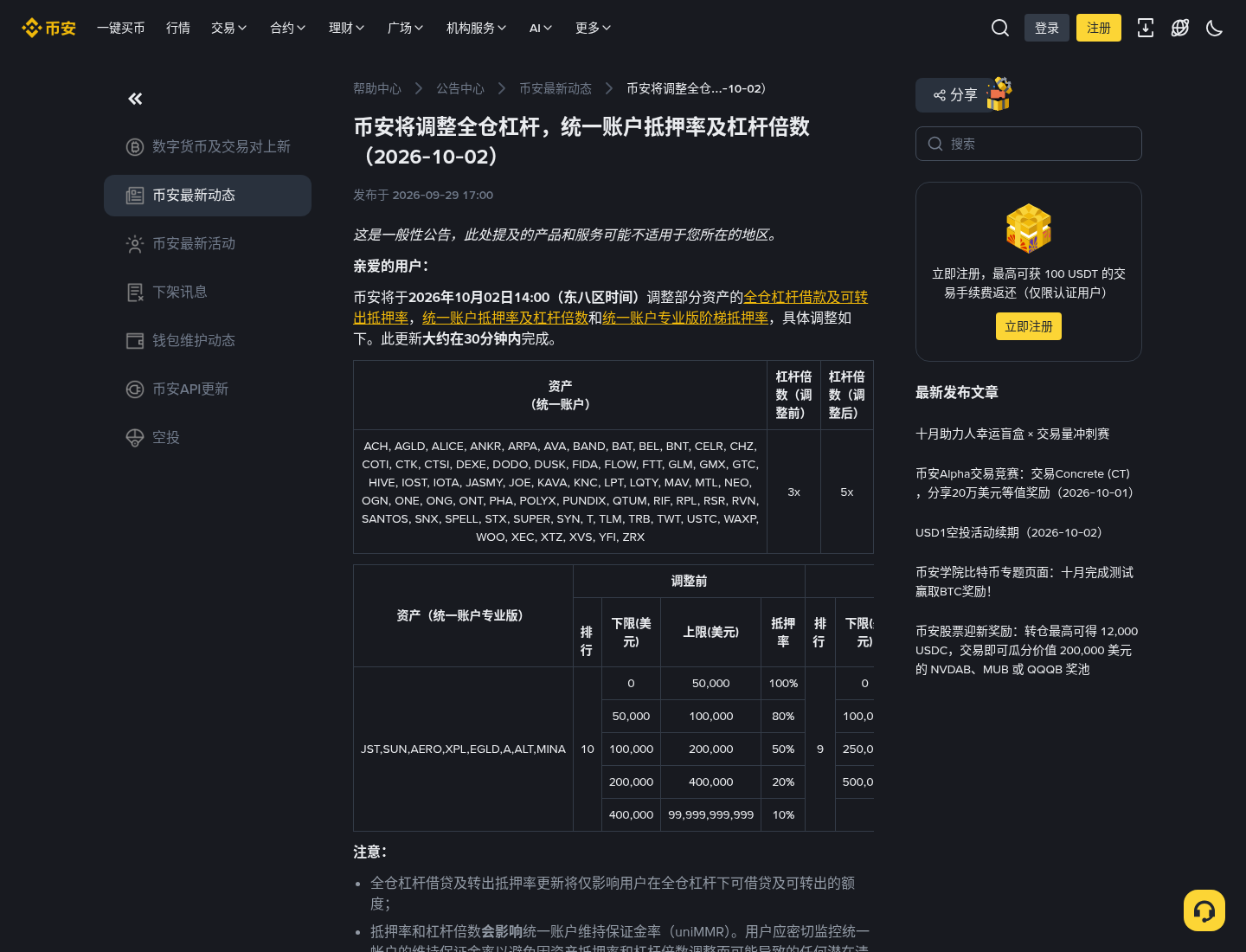Open 行情 in the top navigation
The height and width of the screenshot is (952, 1246).
pos(178,28)
